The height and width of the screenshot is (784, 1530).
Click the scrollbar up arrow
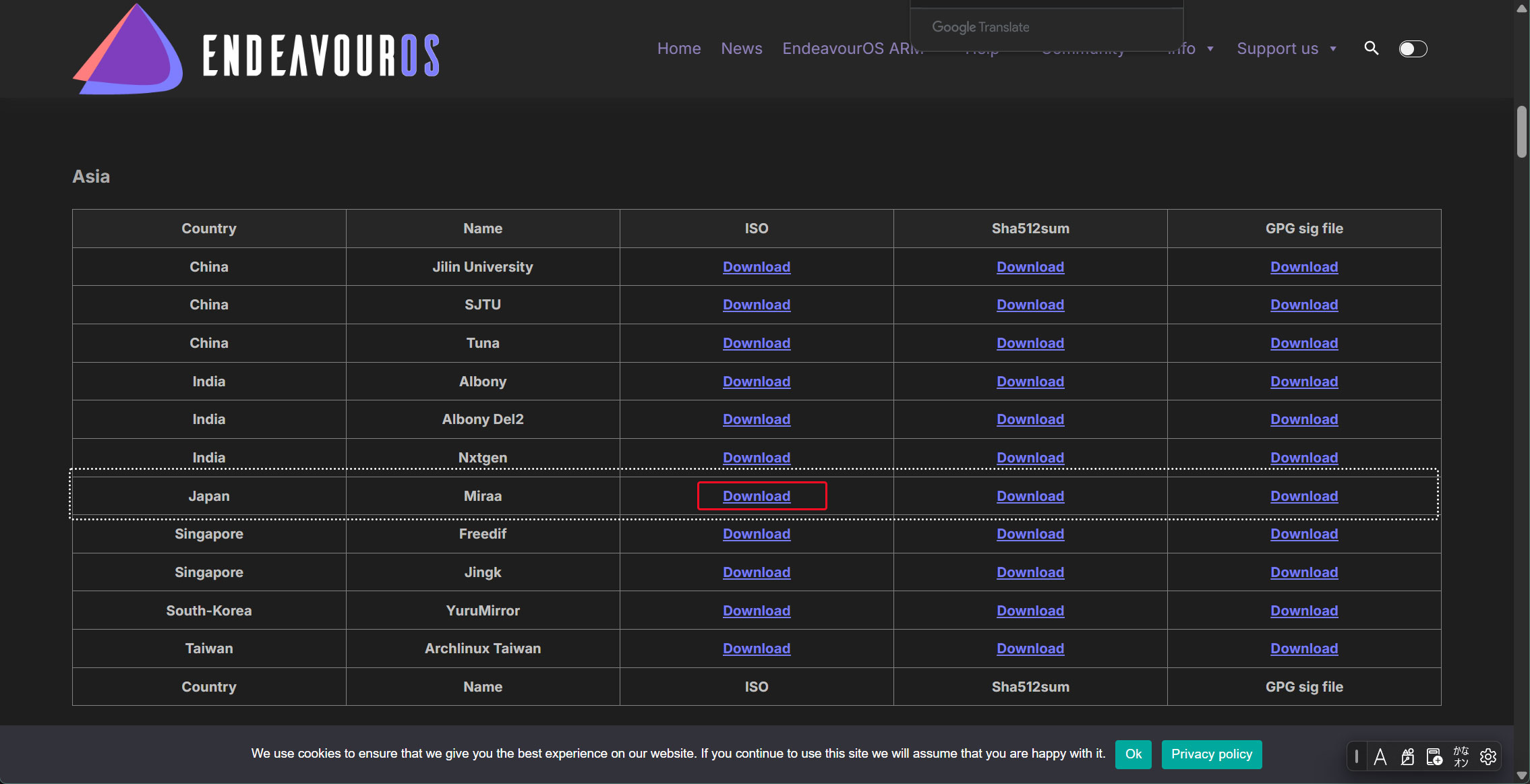point(1522,8)
